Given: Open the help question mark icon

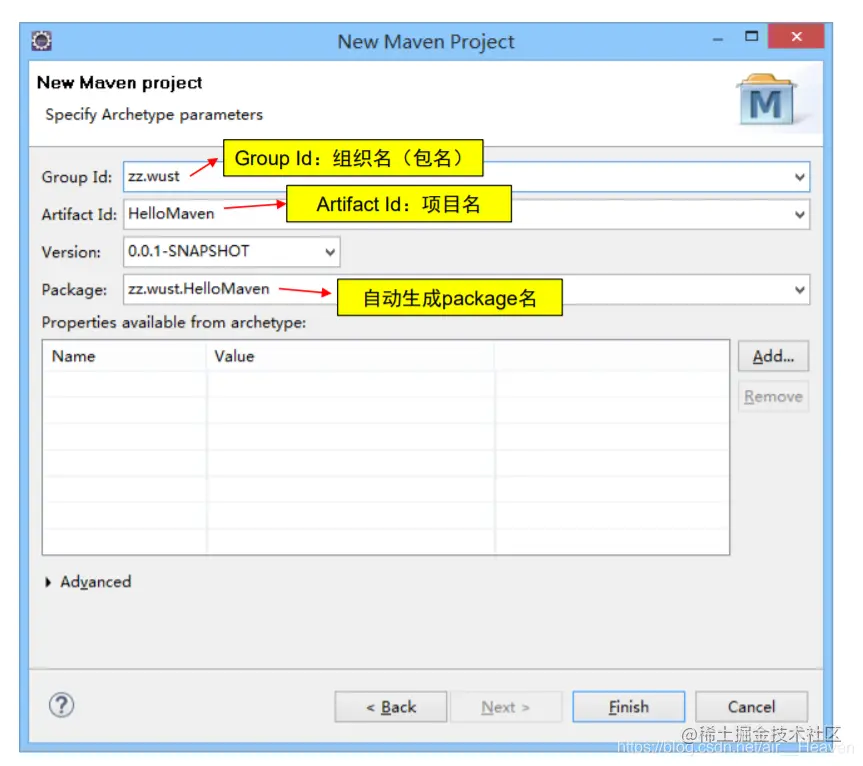Looking at the screenshot, I should click(62, 705).
